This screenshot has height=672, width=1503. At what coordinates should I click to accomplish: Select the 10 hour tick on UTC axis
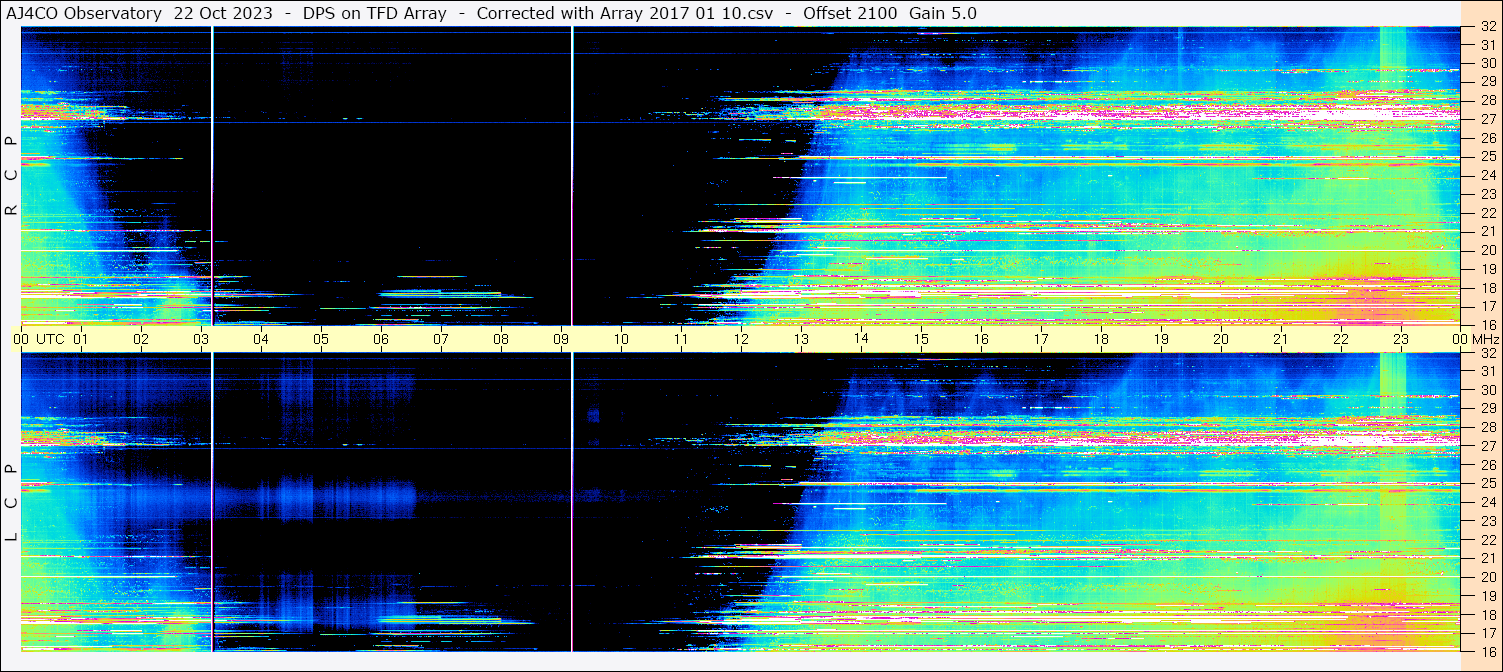point(621,339)
